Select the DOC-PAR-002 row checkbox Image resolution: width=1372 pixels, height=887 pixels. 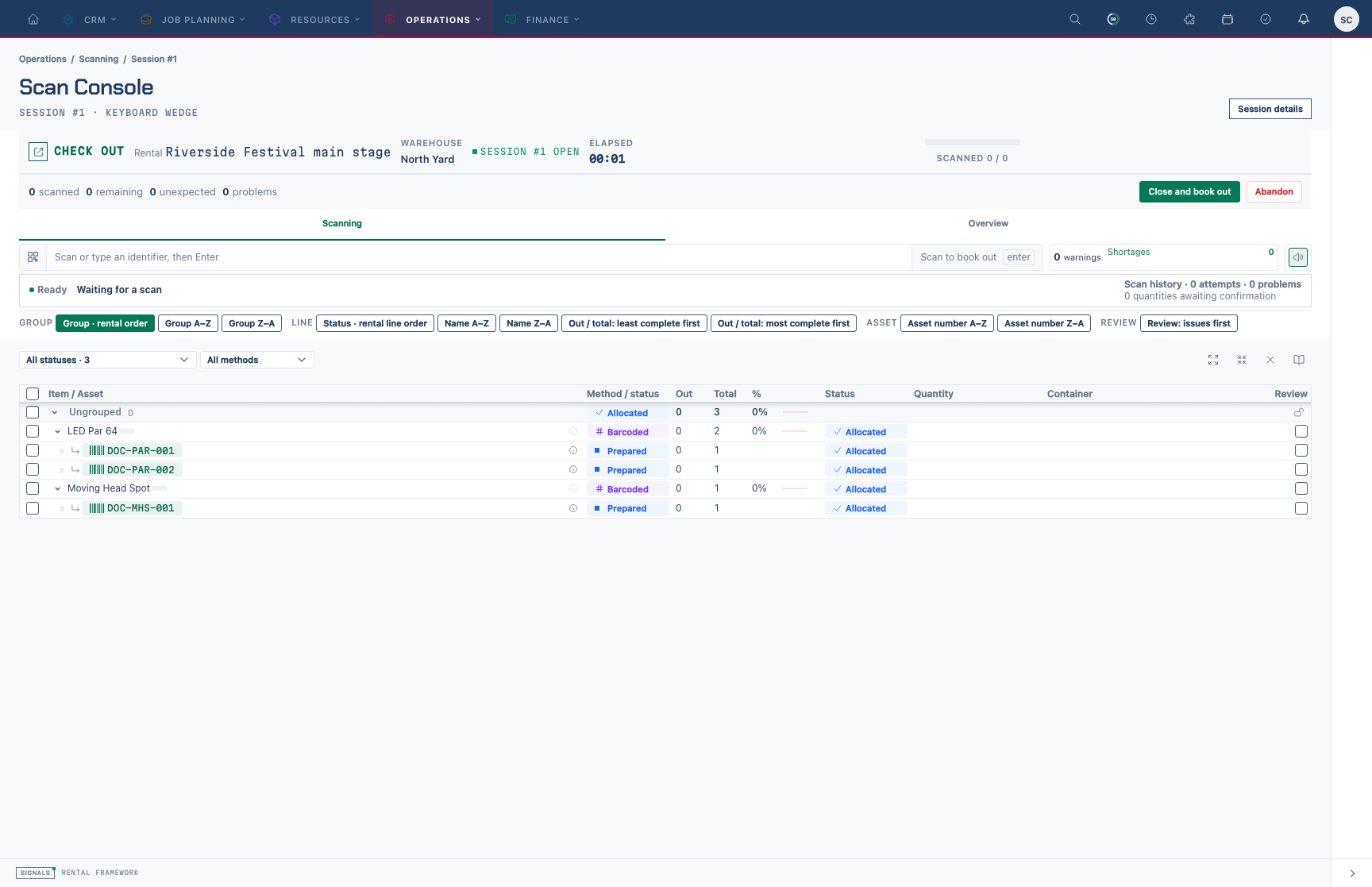tap(33, 469)
